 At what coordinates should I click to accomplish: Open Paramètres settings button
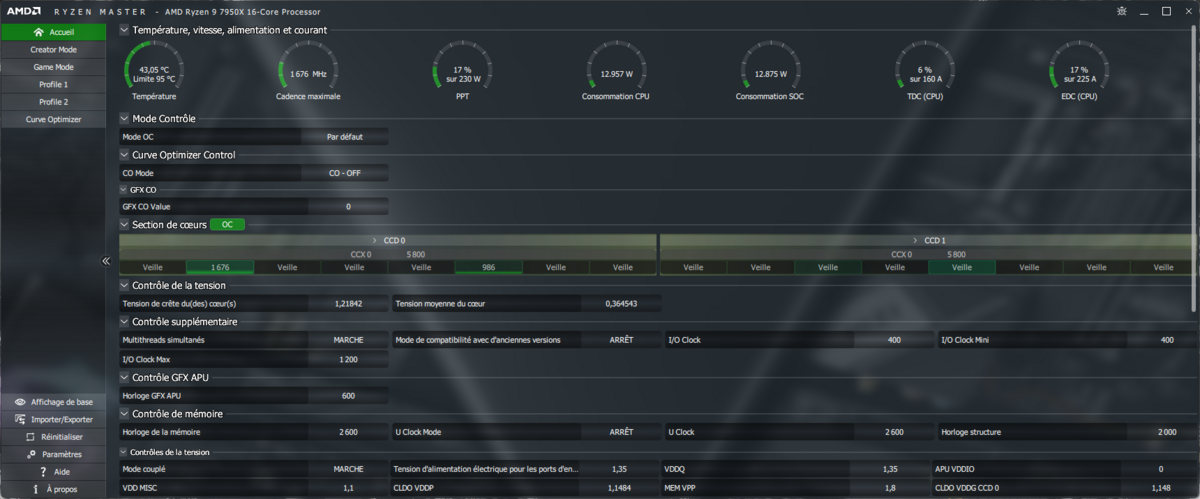click(x=52, y=454)
